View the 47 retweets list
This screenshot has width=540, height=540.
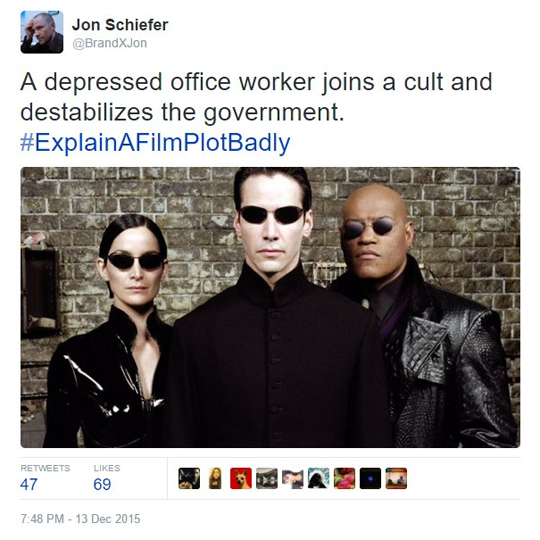pos(29,484)
